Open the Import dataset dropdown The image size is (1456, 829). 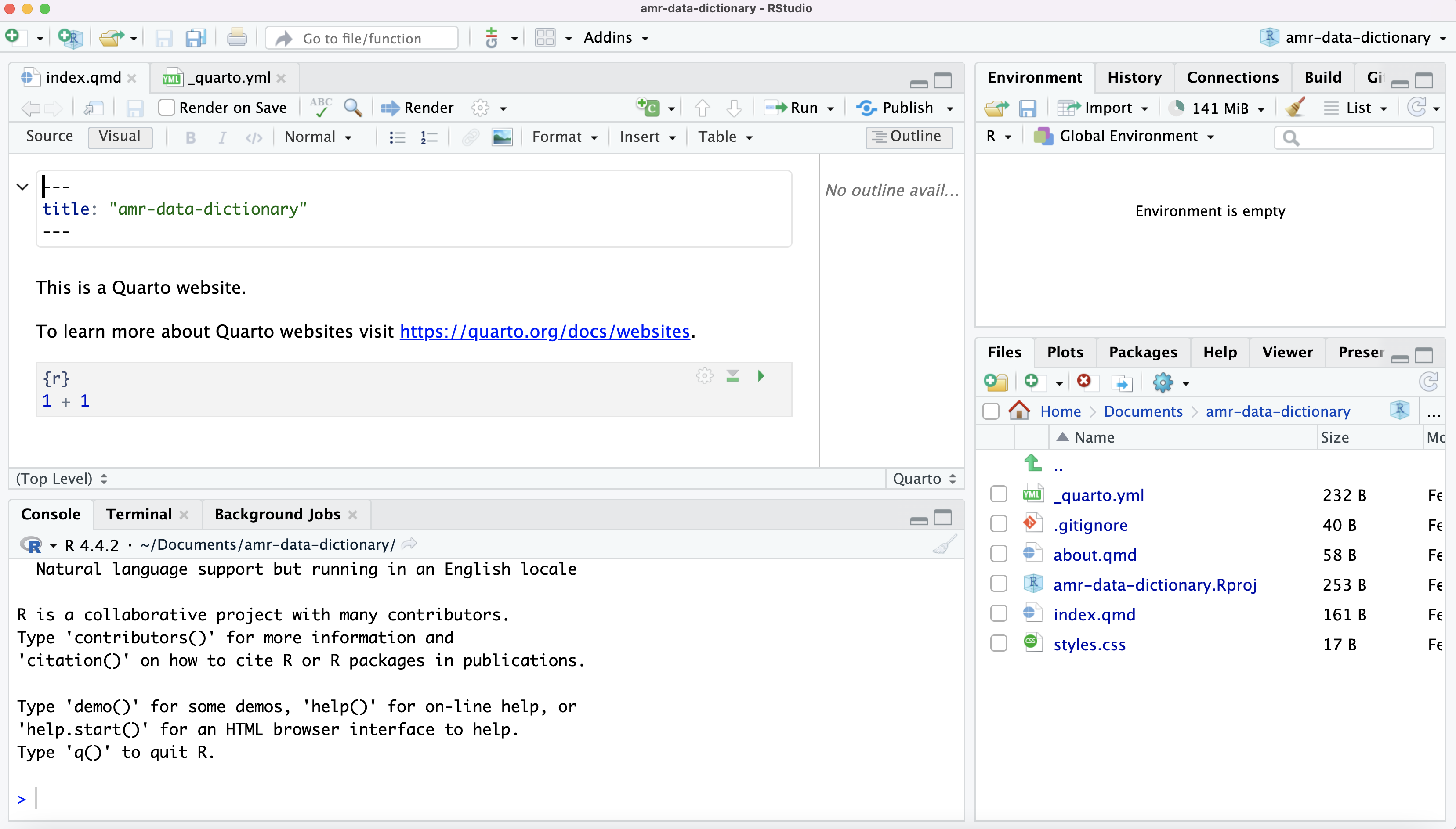pos(1103,108)
